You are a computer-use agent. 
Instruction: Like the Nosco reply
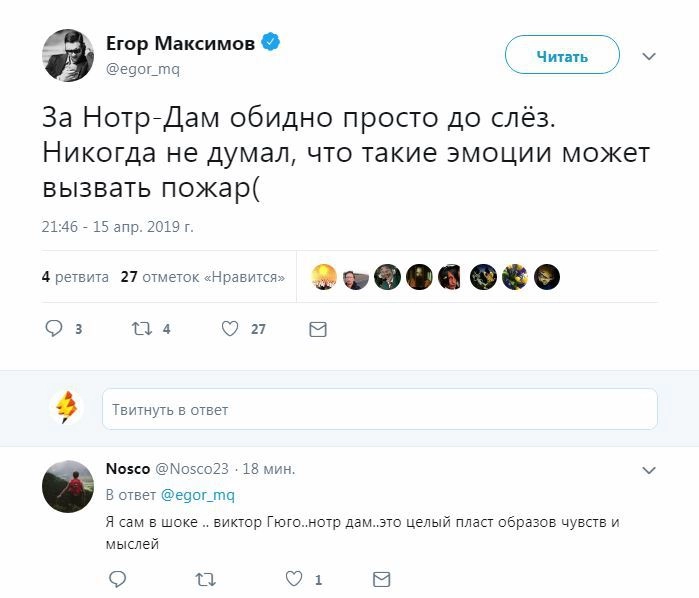click(294, 579)
